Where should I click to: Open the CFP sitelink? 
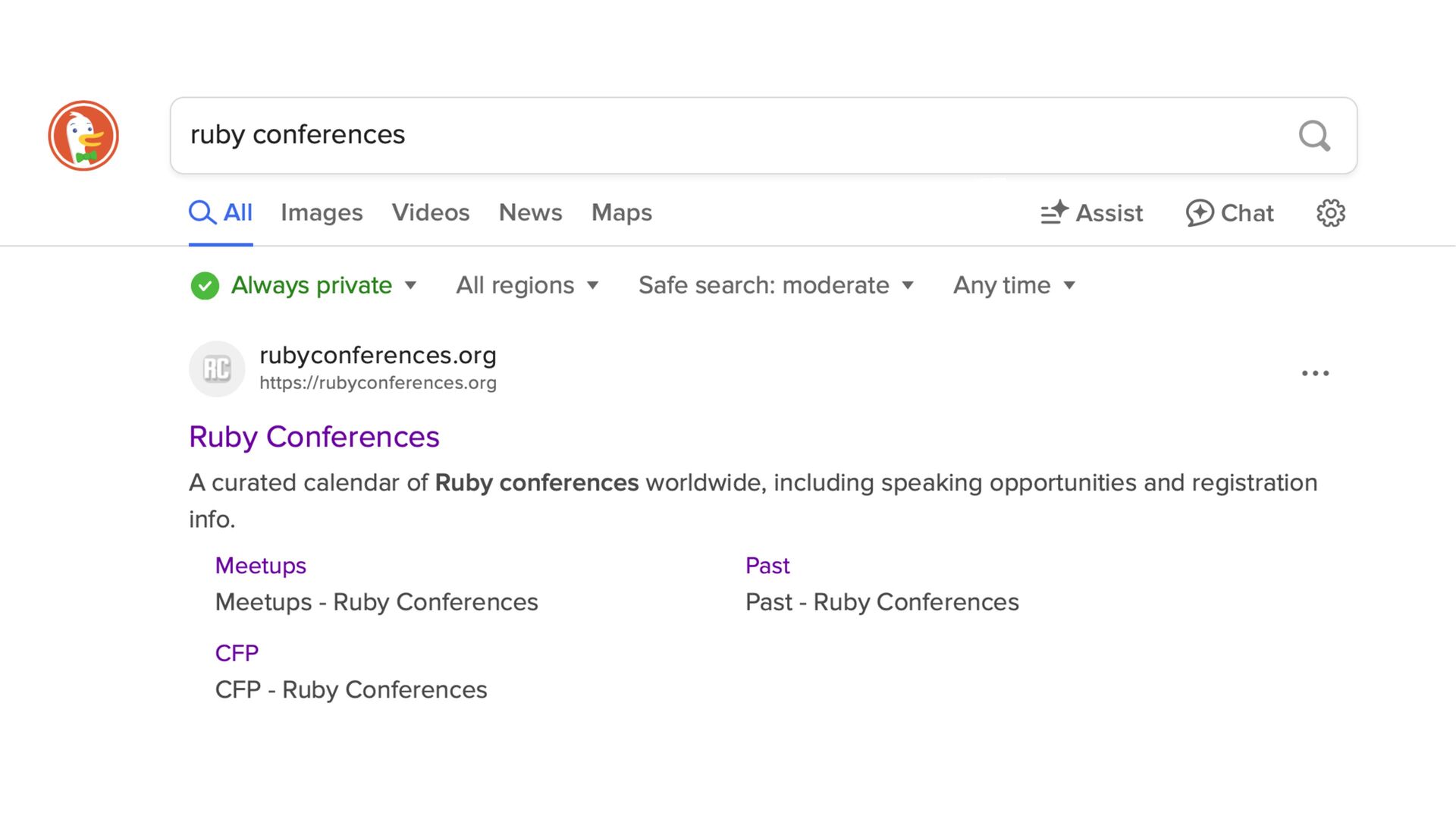237,653
